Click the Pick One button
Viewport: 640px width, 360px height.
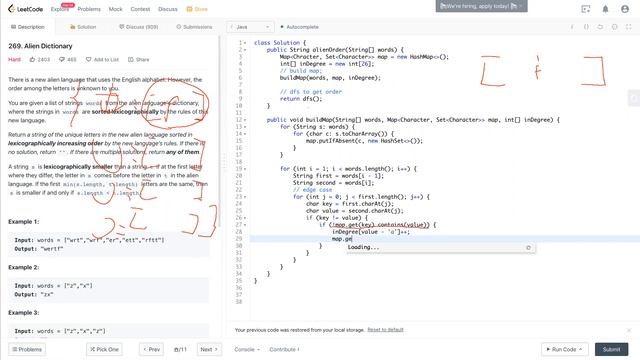point(104,349)
